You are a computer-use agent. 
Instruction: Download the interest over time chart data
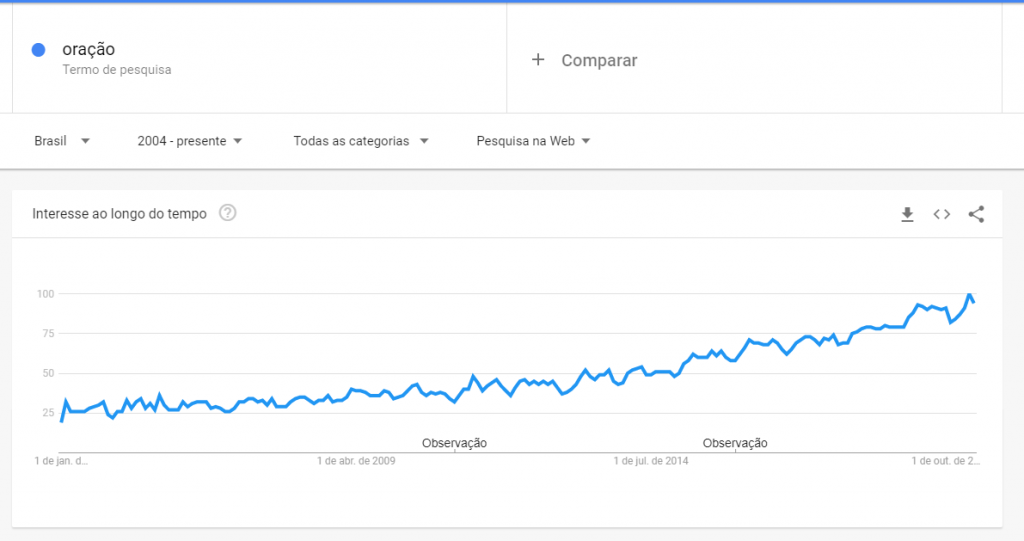pyautogui.click(x=907, y=214)
